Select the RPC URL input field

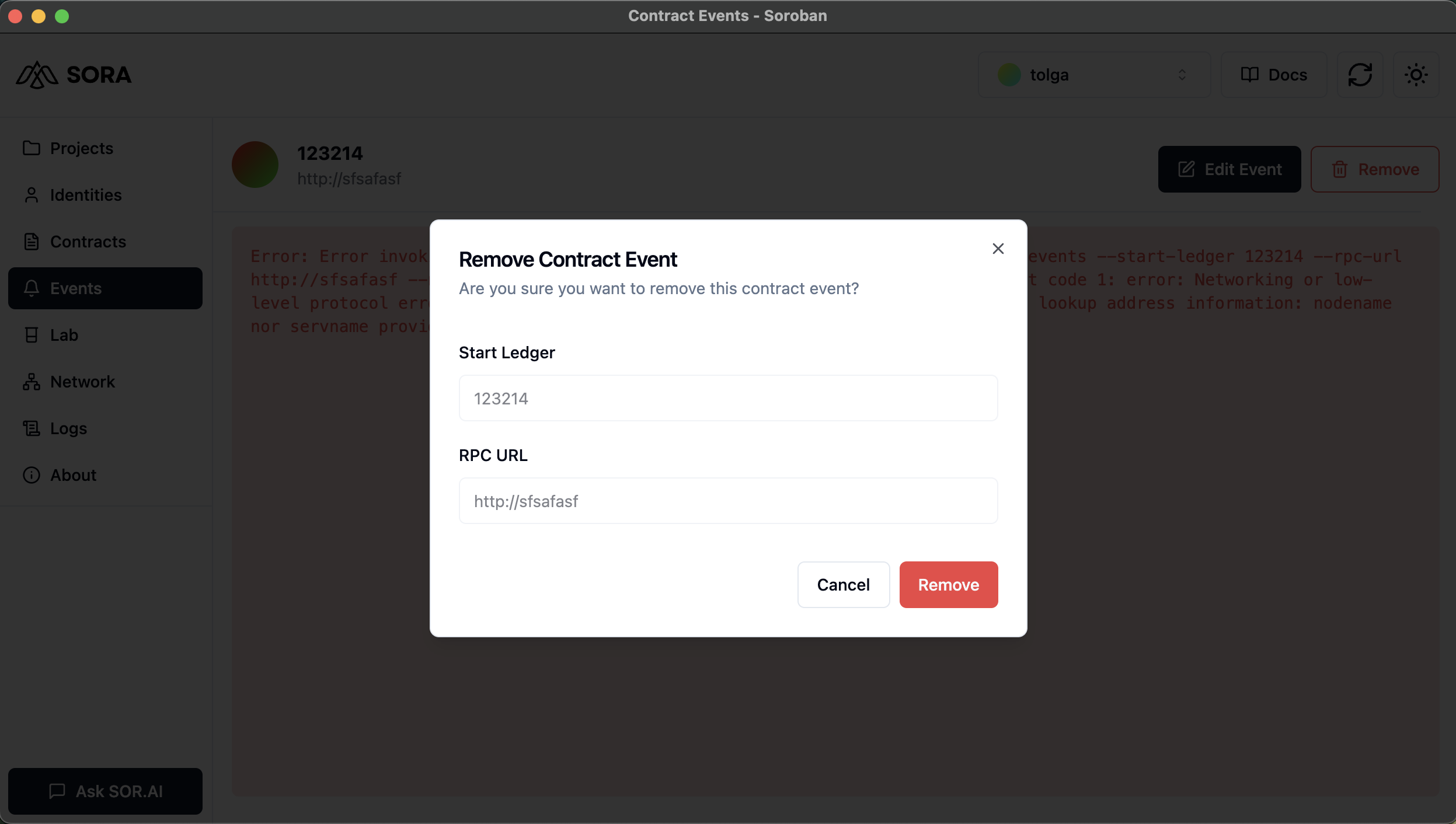728,501
